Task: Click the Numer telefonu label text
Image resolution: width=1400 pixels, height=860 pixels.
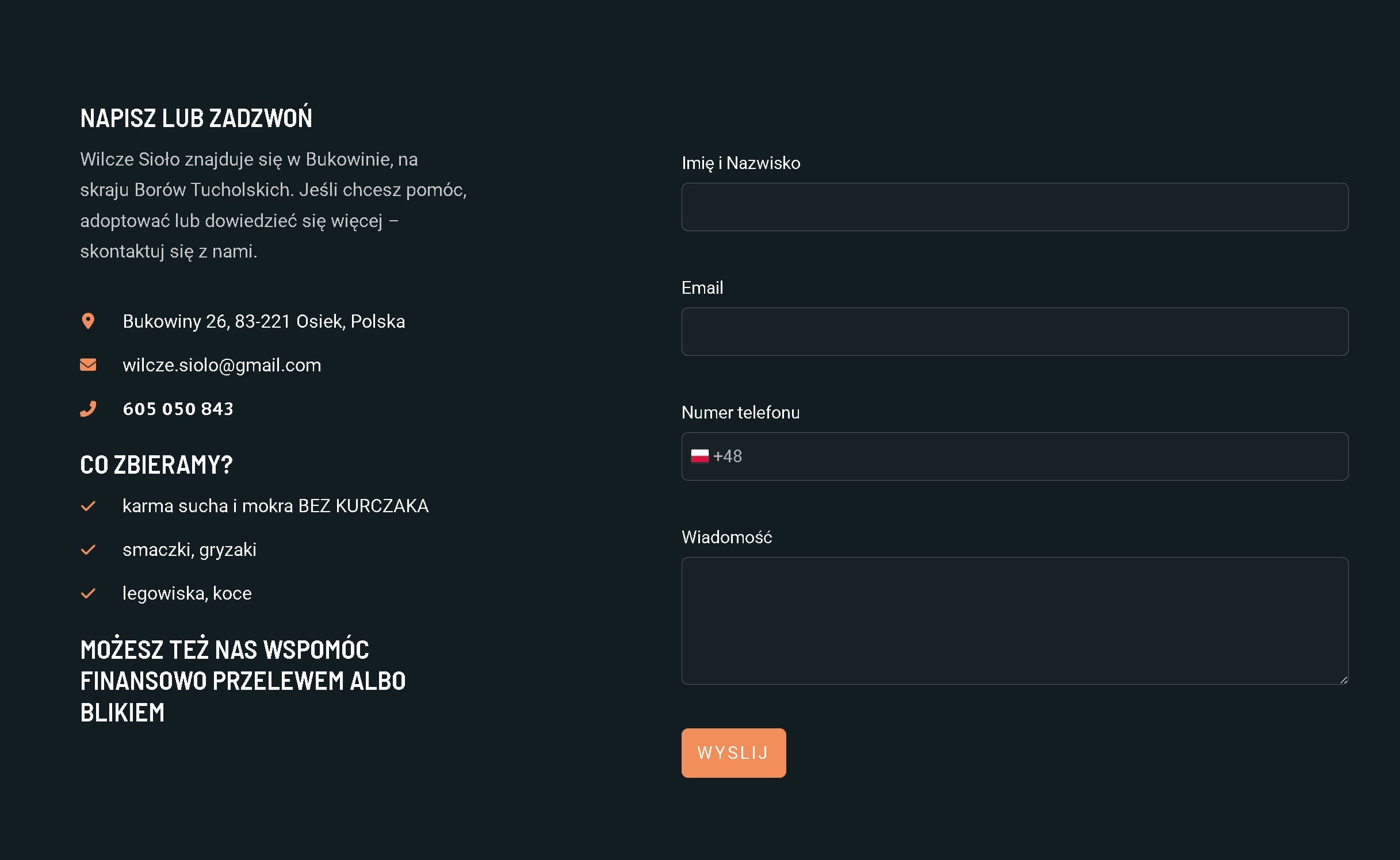Action: [740, 413]
